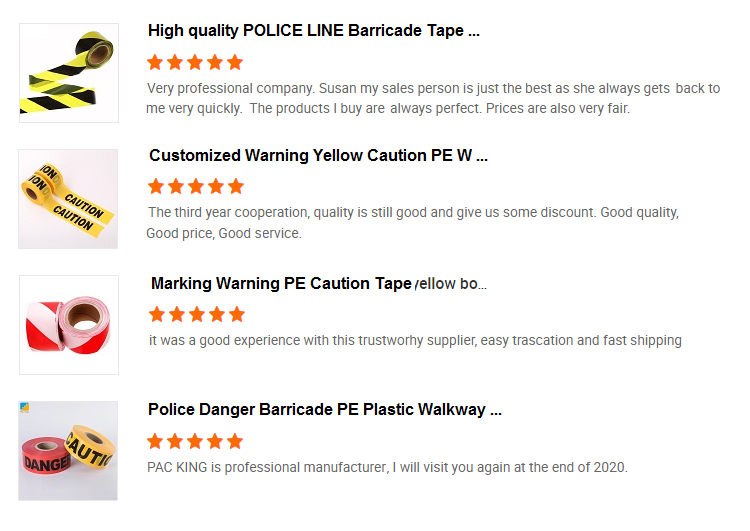The width and height of the screenshot is (750, 531).
Task: Click the brand logo badge on the Danger tape image
Action: pyautogui.click(x=24, y=407)
